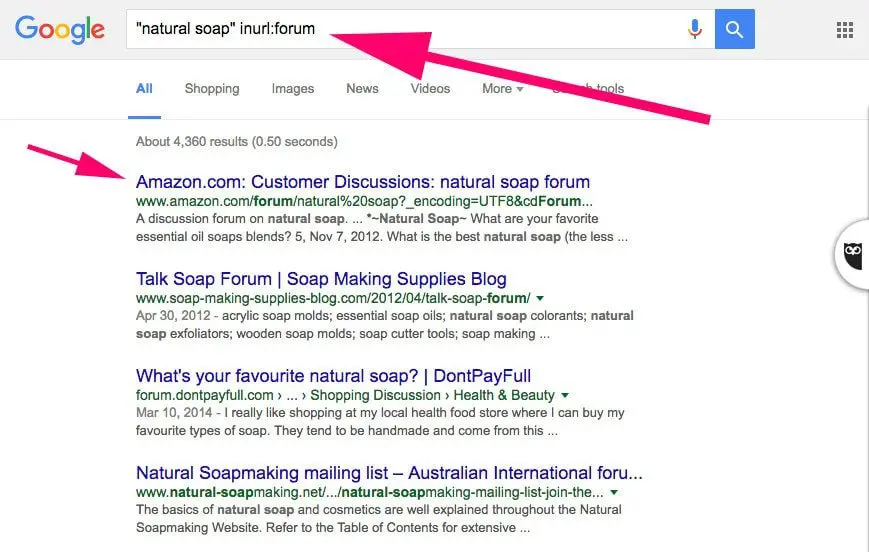The height and width of the screenshot is (552, 869).
Task: Open What's your favourite natural soap result
Action: pyautogui.click(x=333, y=376)
